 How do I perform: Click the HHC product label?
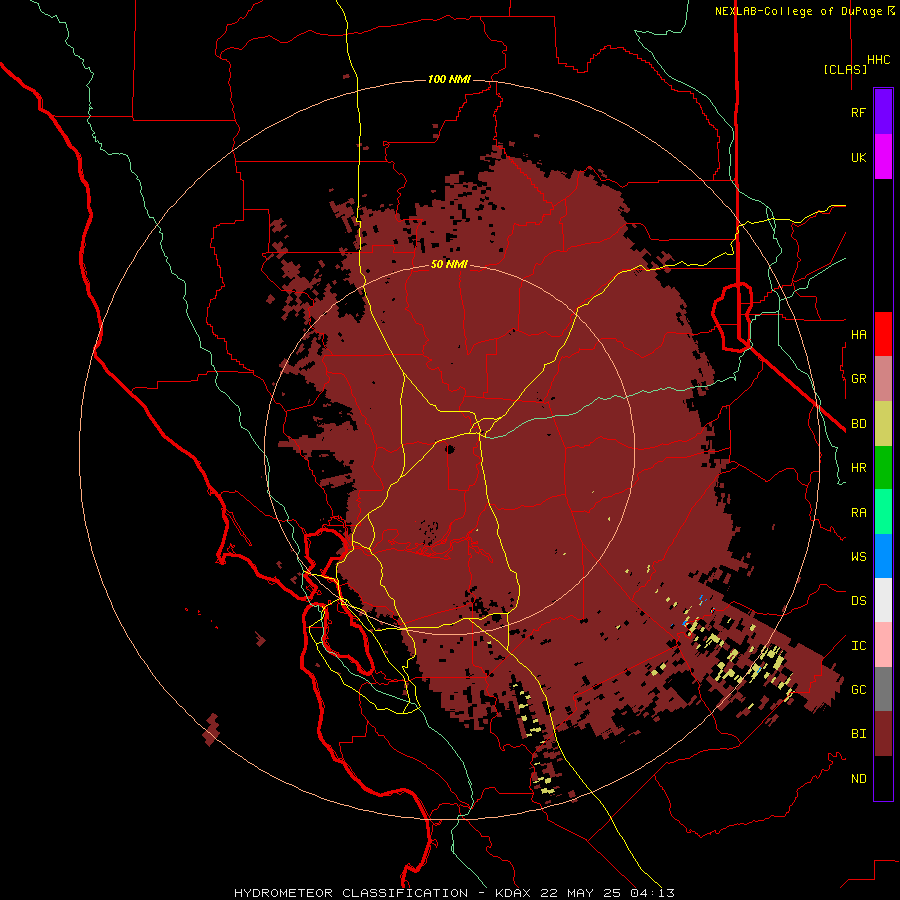tap(878, 60)
